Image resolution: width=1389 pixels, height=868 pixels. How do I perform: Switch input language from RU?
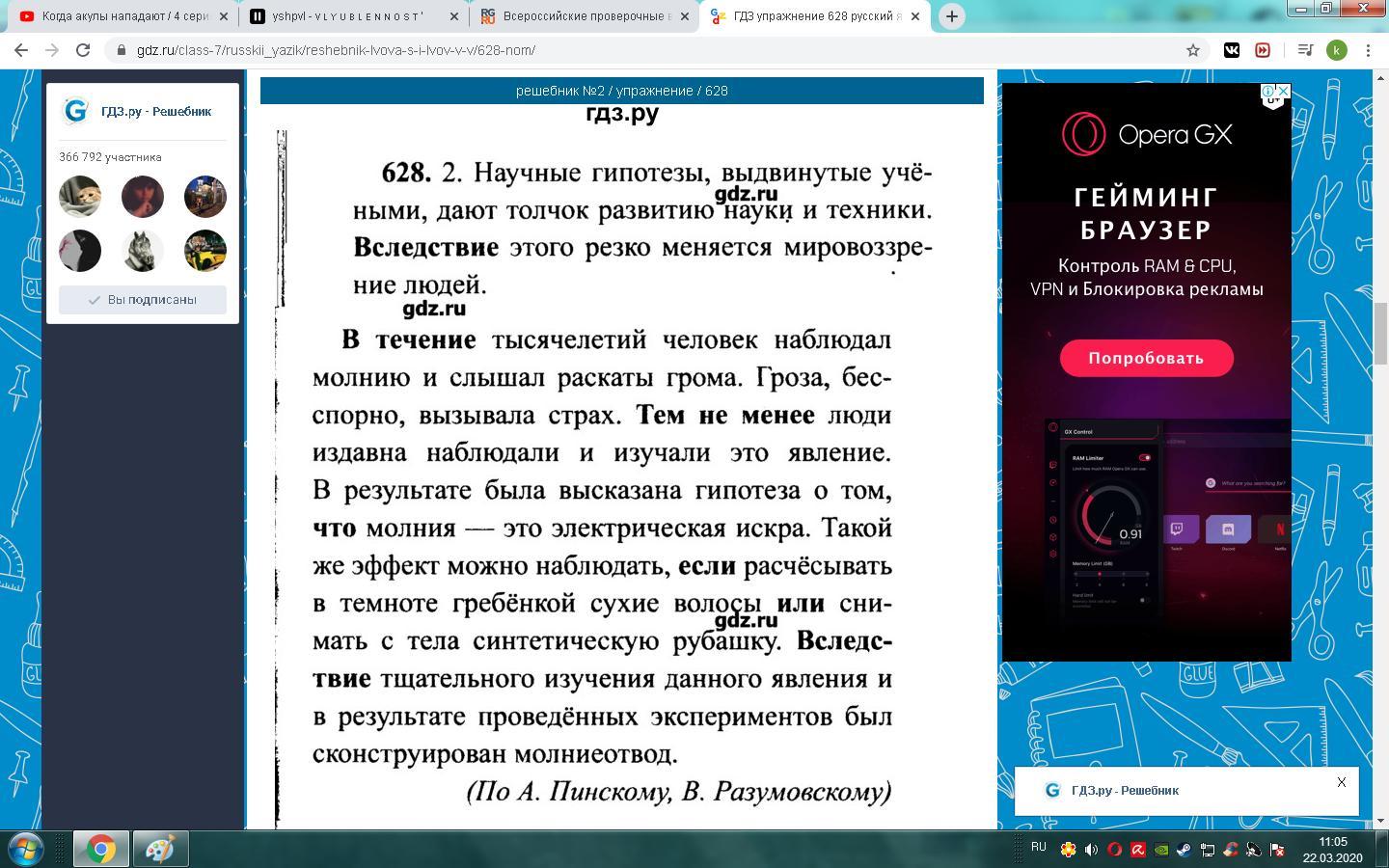pyautogui.click(x=1038, y=848)
